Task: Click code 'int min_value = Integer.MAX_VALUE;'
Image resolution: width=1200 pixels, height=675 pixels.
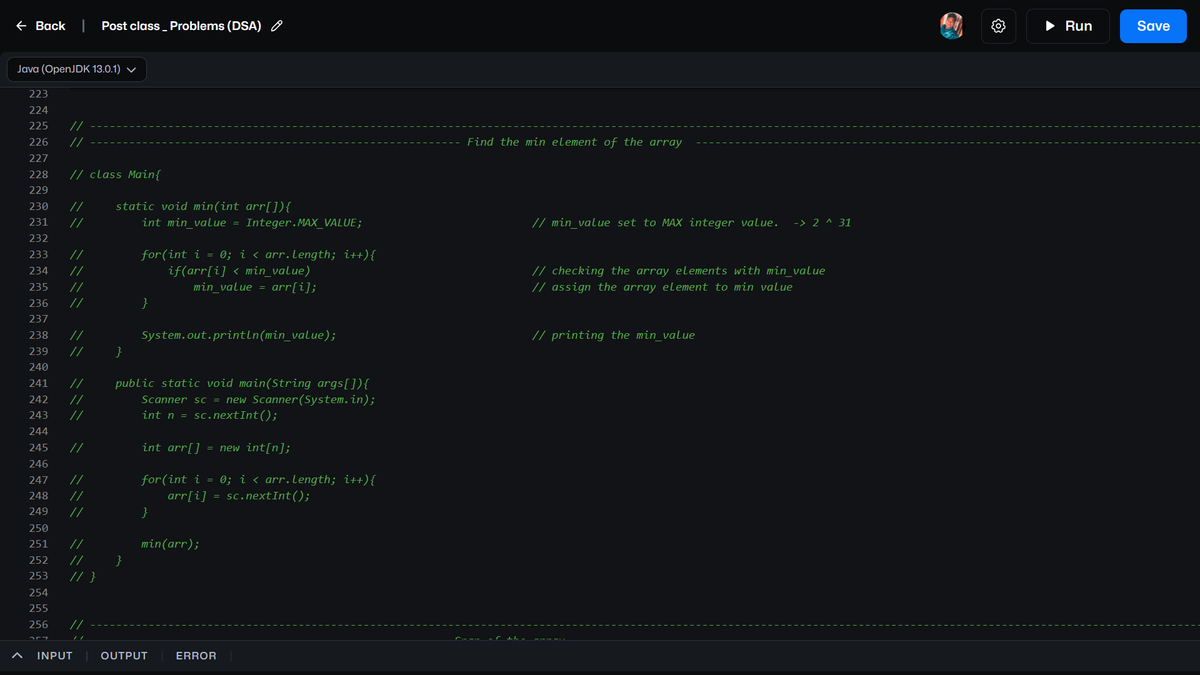Action: pyautogui.click(x=252, y=222)
